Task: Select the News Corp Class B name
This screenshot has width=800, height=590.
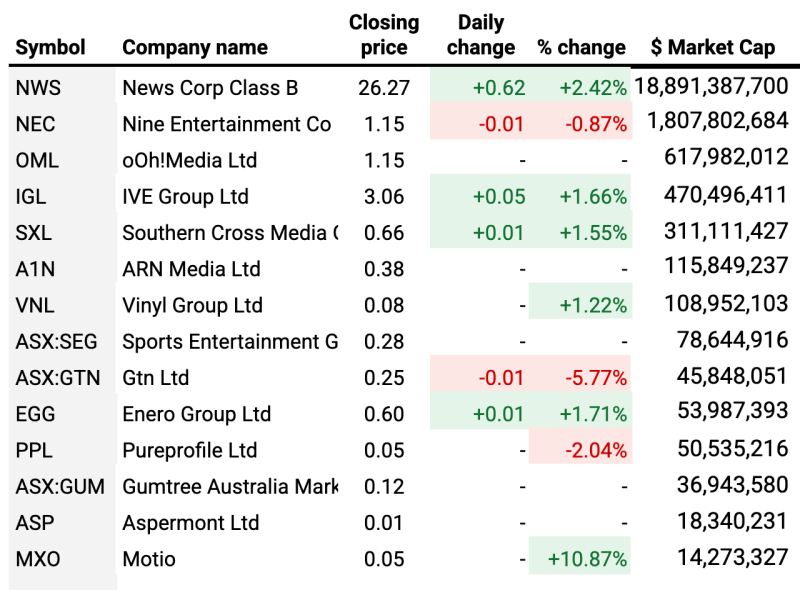Action: 210,88
